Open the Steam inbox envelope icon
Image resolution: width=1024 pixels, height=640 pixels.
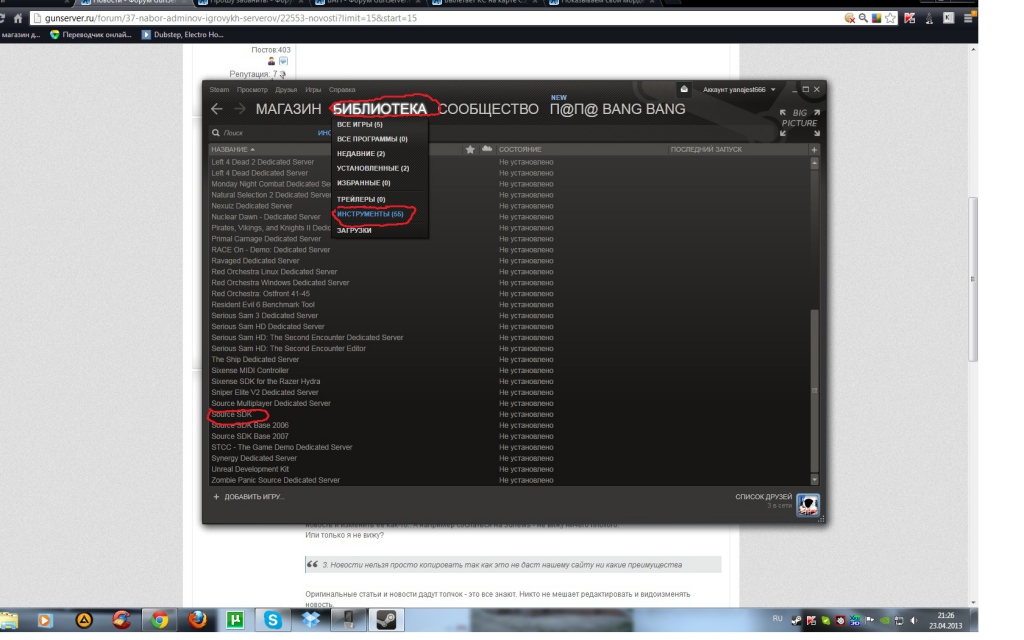[684, 90]
